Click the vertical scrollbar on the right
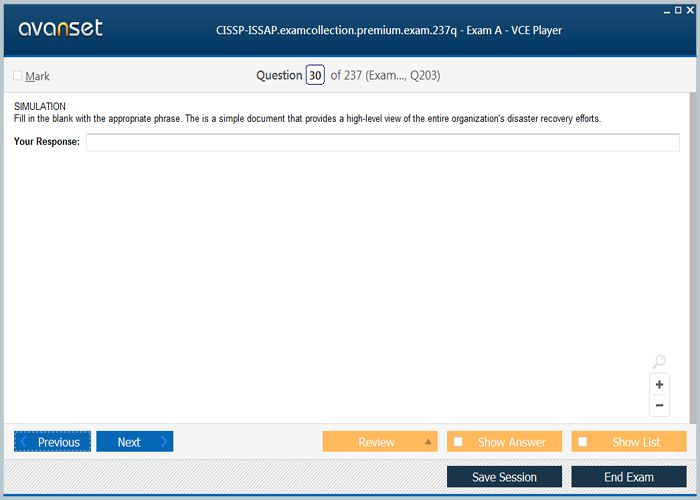This screenshot has width=700, height=500. [x=693, y=250]
